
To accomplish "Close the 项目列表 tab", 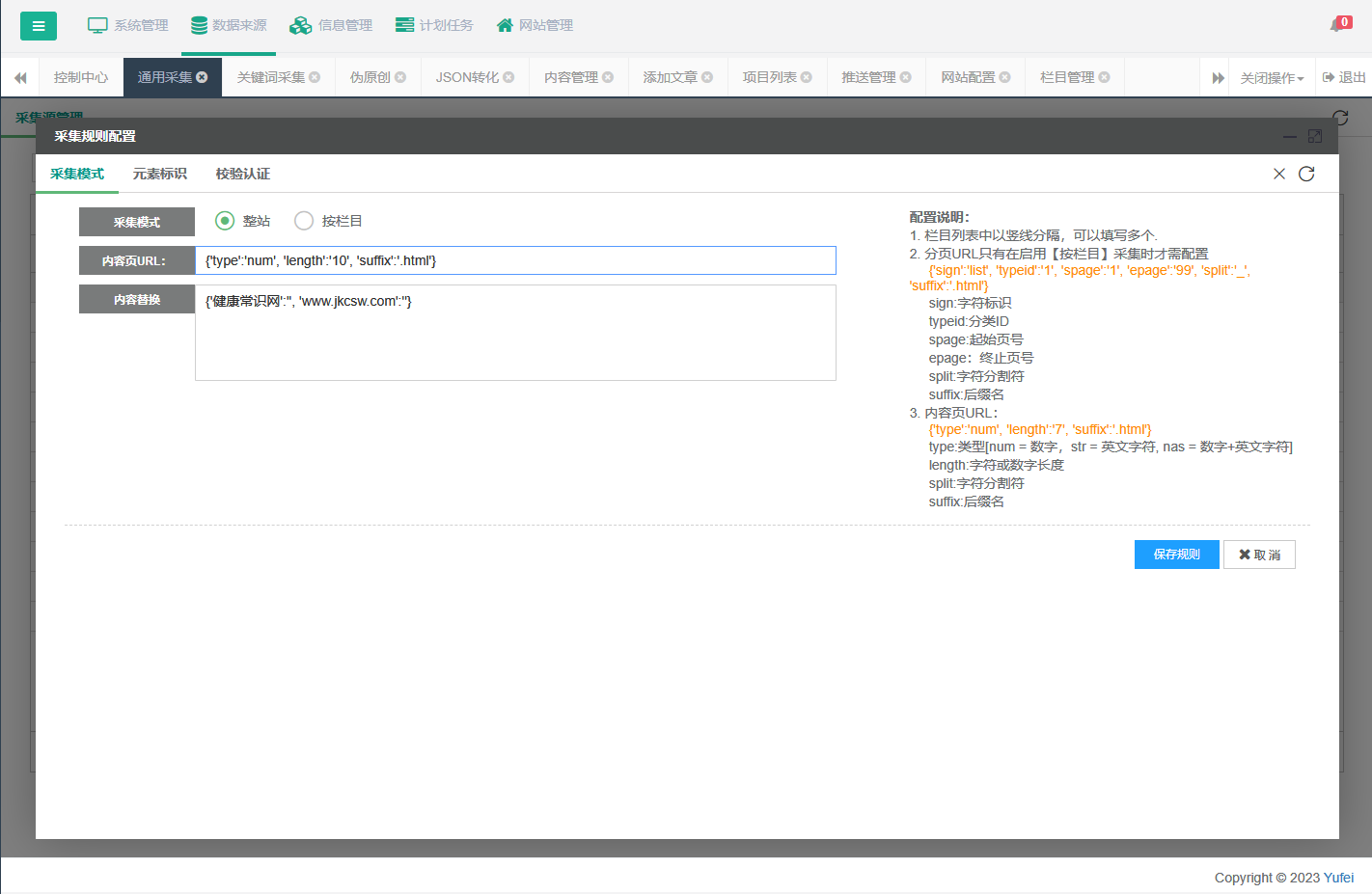I will coord(807,77).
